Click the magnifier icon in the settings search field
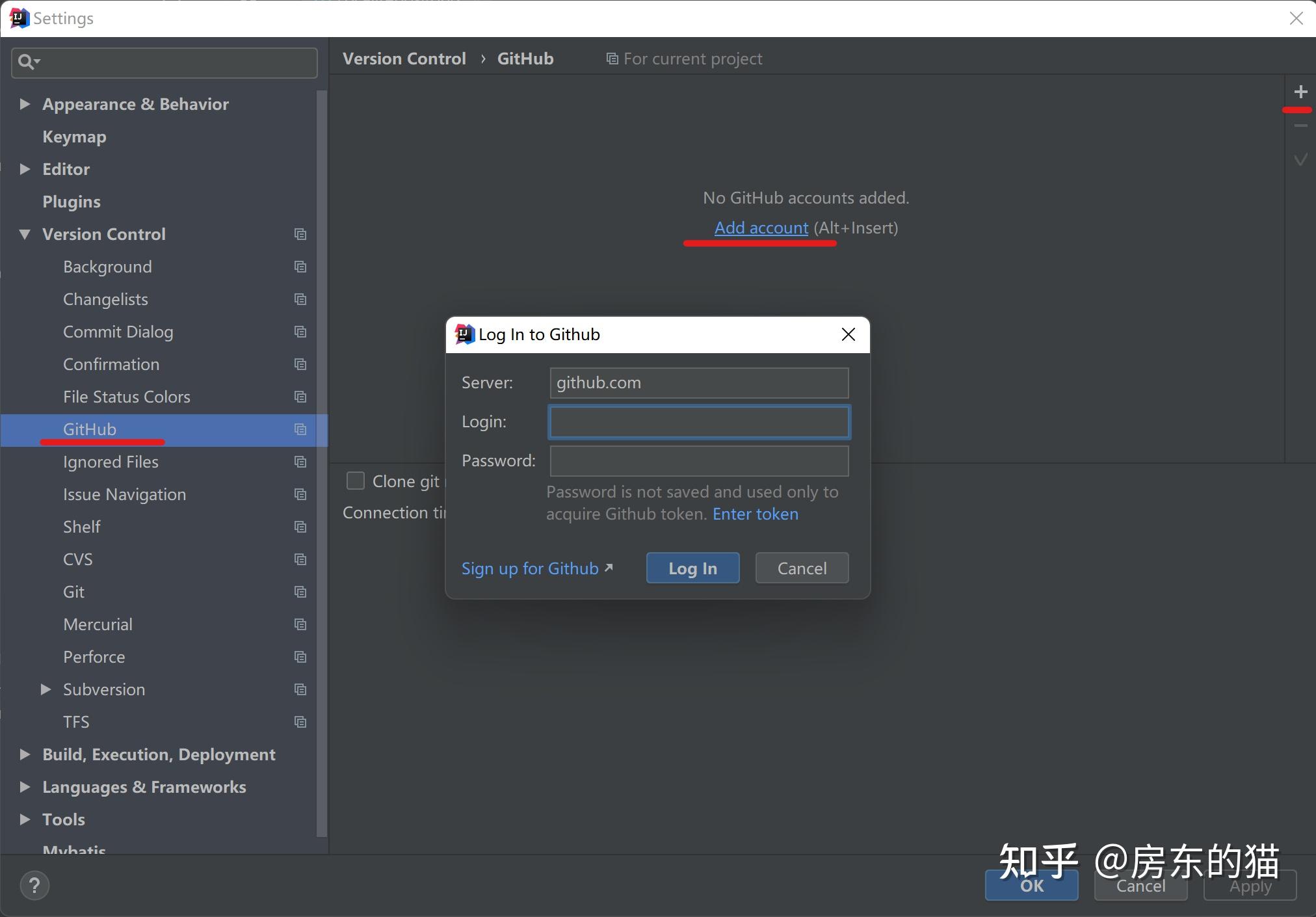The image size is (1316, 917). [x=27, y=62]
